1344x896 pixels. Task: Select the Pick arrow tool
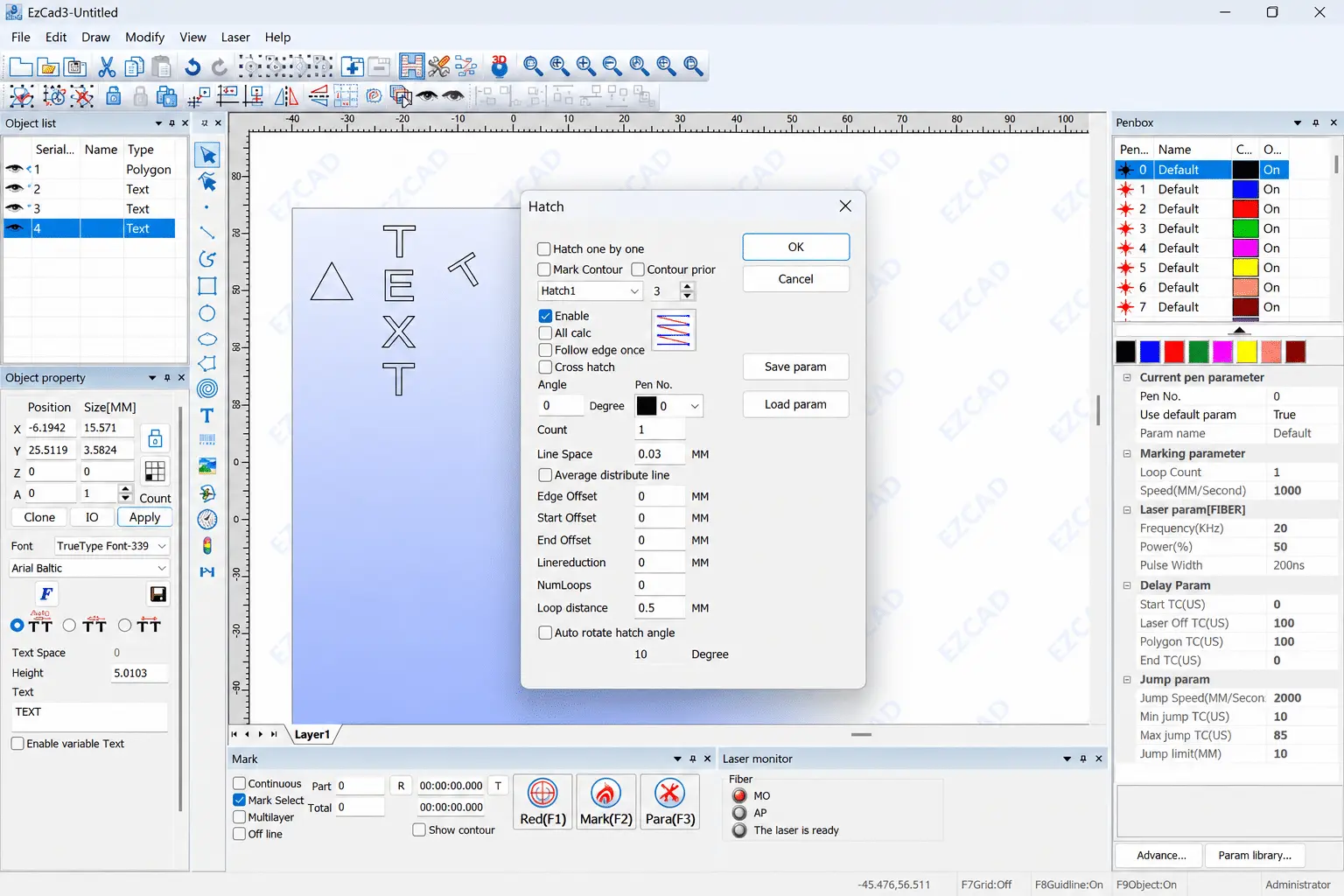click(207, 155)
